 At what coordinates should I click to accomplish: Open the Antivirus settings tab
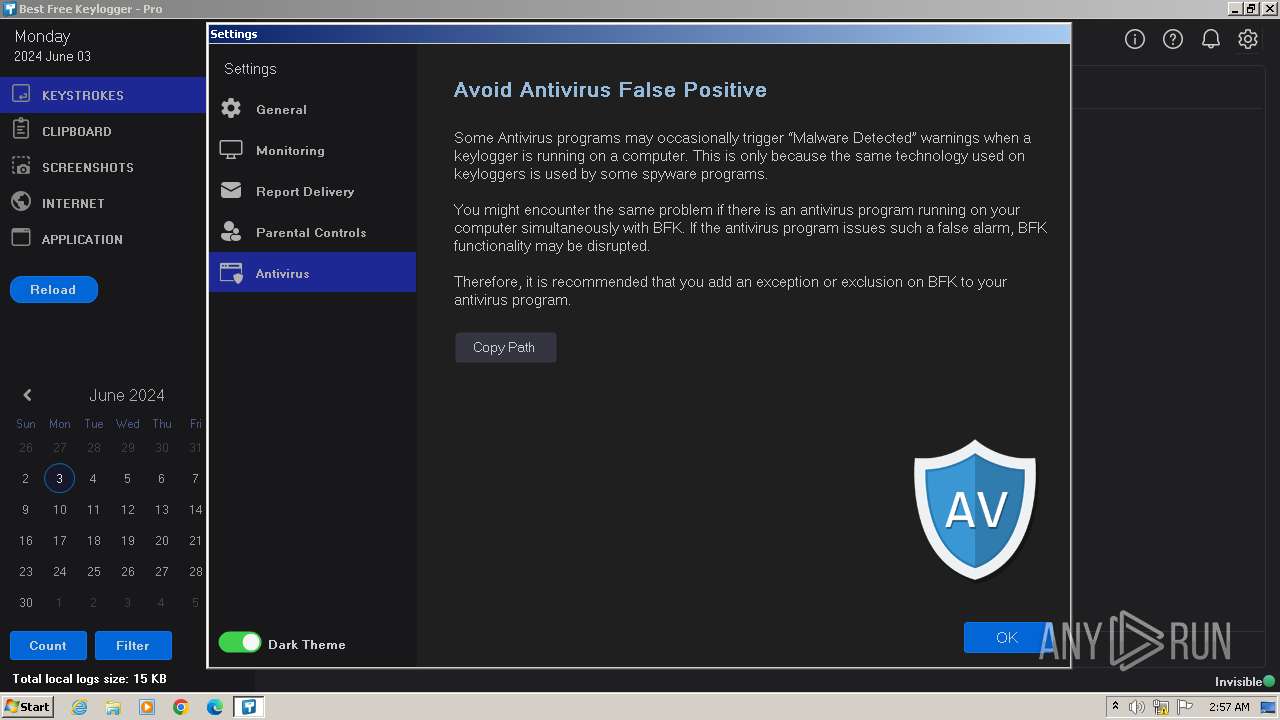click(x=312, y=272)
